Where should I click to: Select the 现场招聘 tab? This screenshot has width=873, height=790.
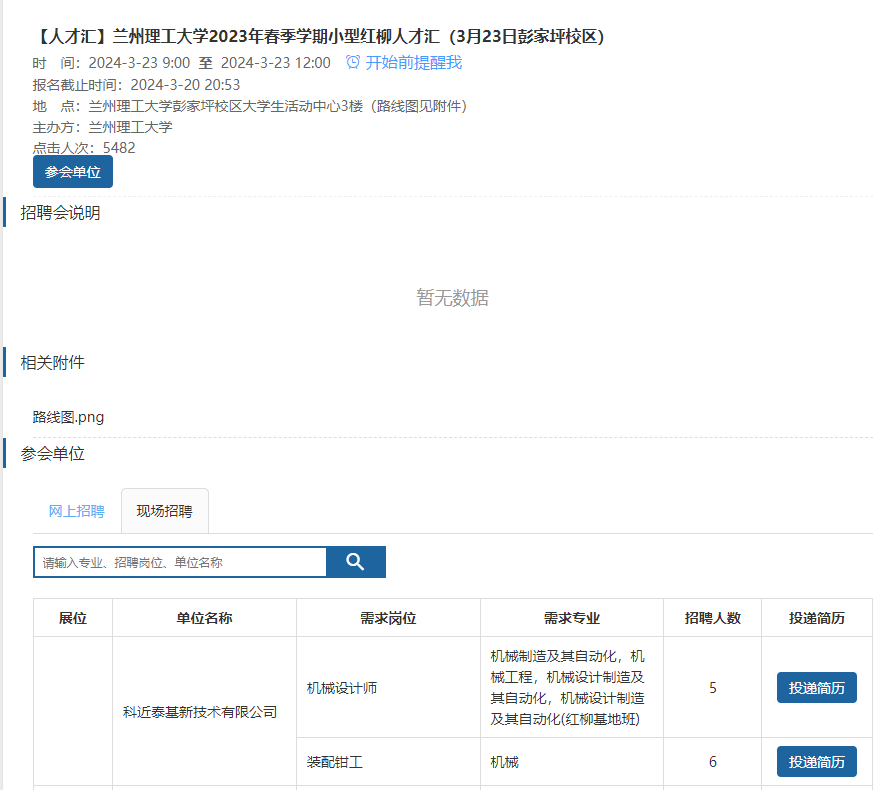(x=165, y=511)
